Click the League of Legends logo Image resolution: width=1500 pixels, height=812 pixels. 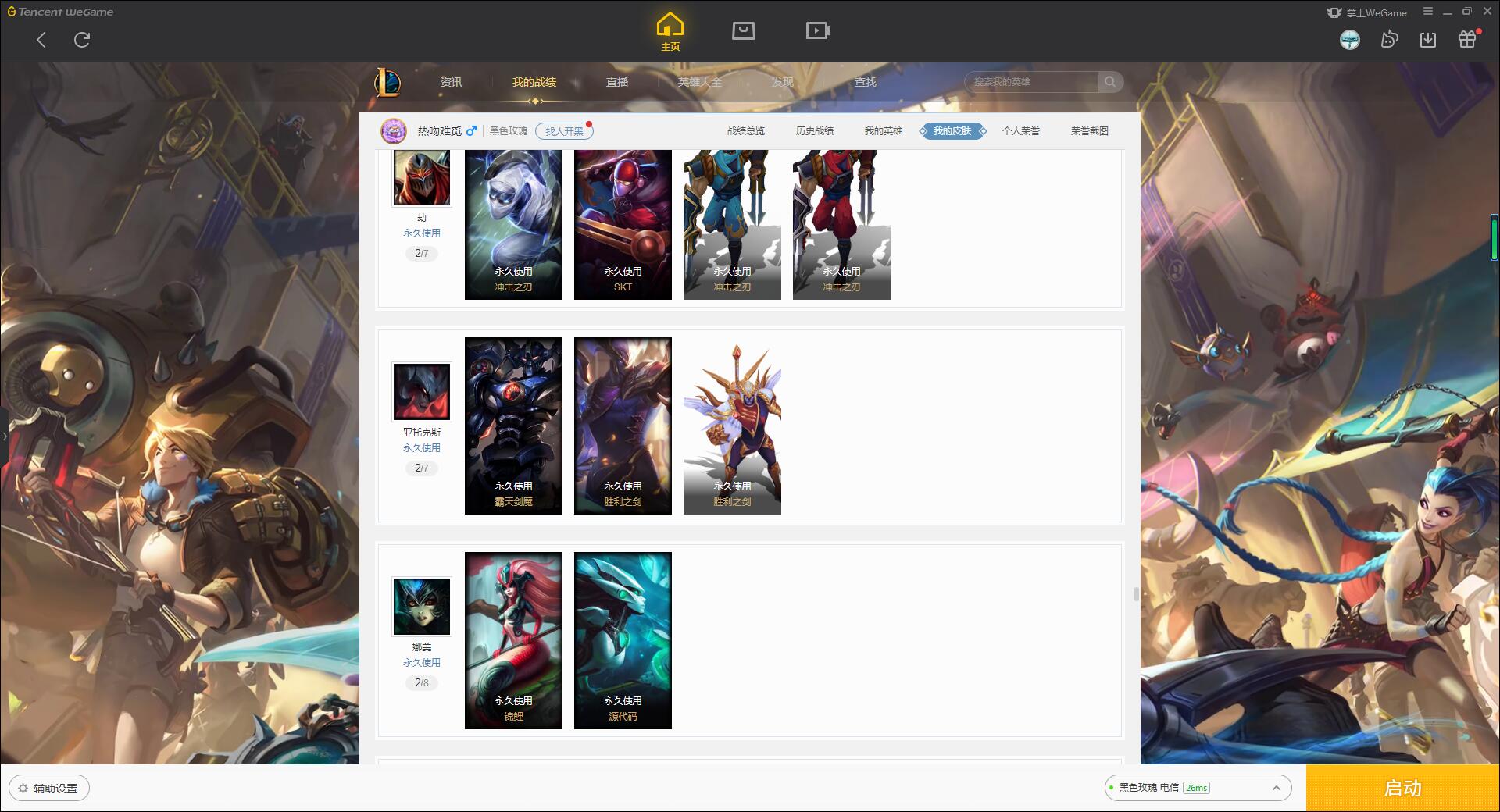pyautogui.click(x=387, y=82)
